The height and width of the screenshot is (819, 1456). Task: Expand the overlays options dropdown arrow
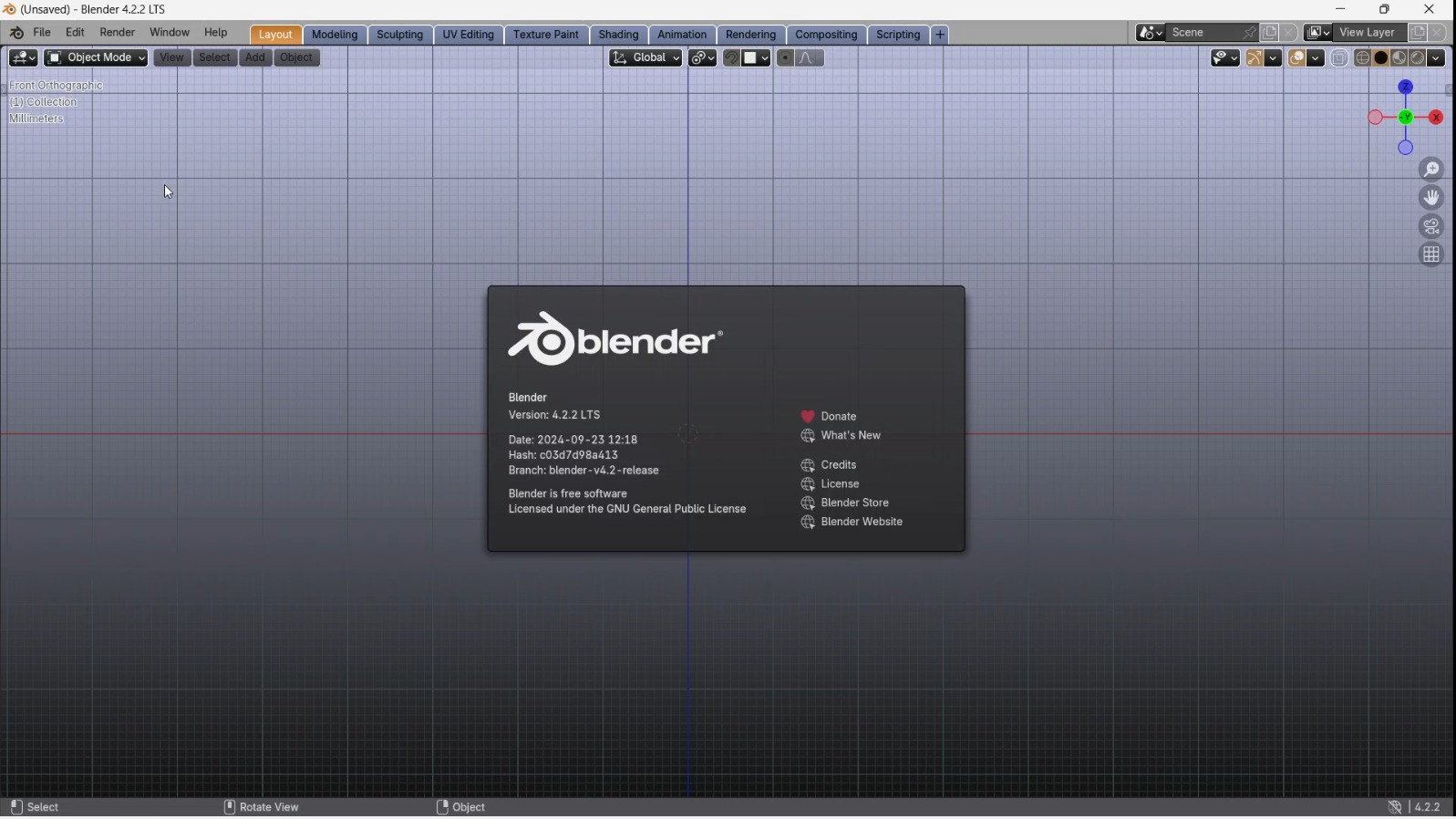[x=1317, y=58]
